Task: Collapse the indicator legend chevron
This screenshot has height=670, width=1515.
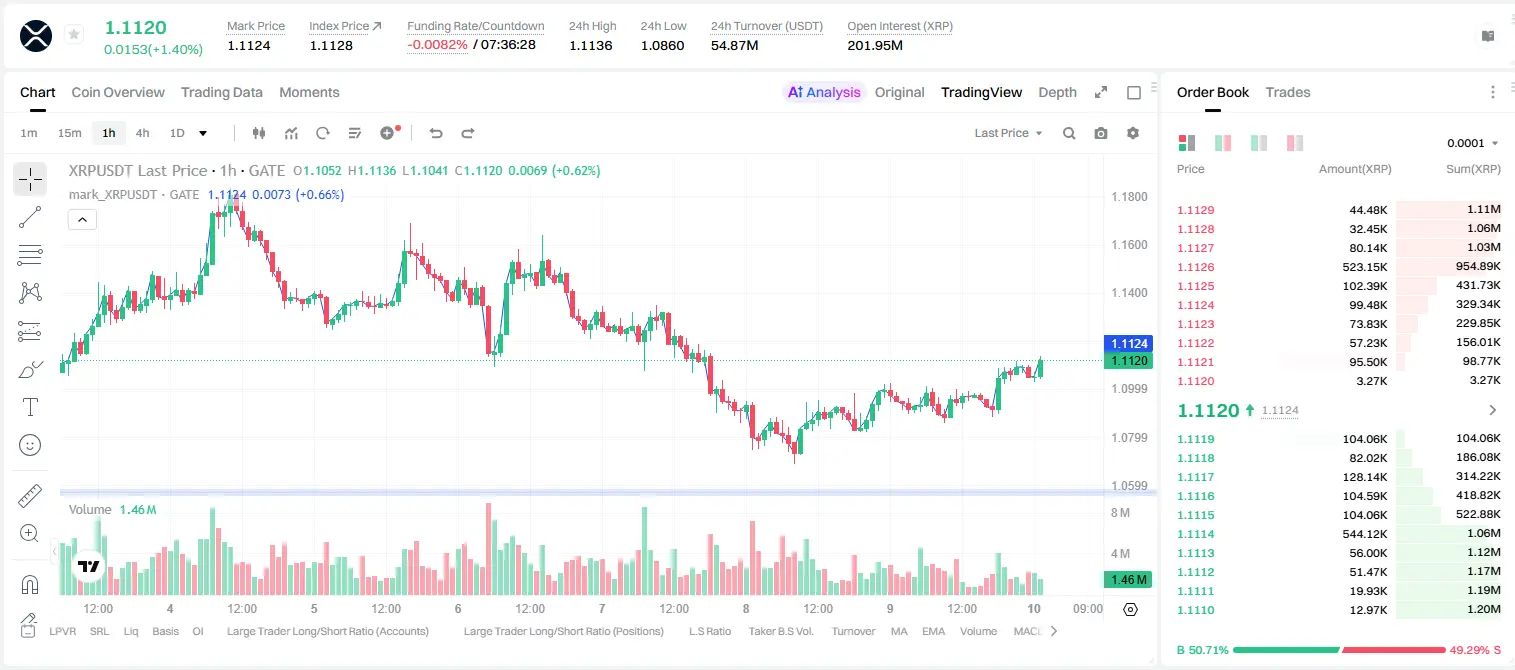Action: 82,220
